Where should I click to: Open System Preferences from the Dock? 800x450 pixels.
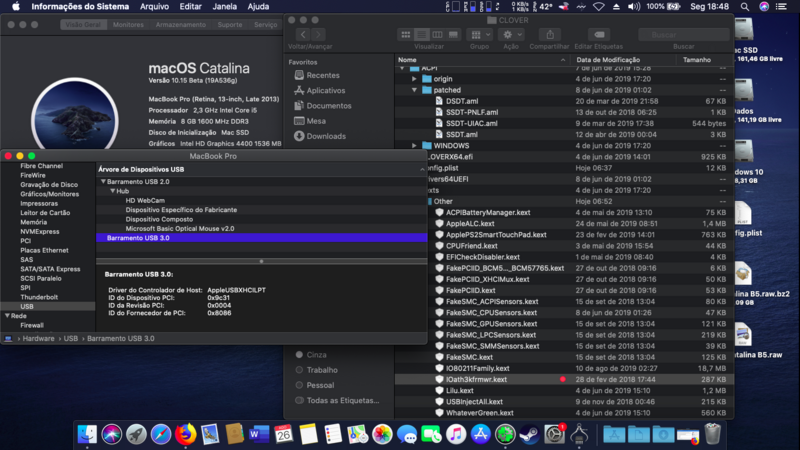554,434
